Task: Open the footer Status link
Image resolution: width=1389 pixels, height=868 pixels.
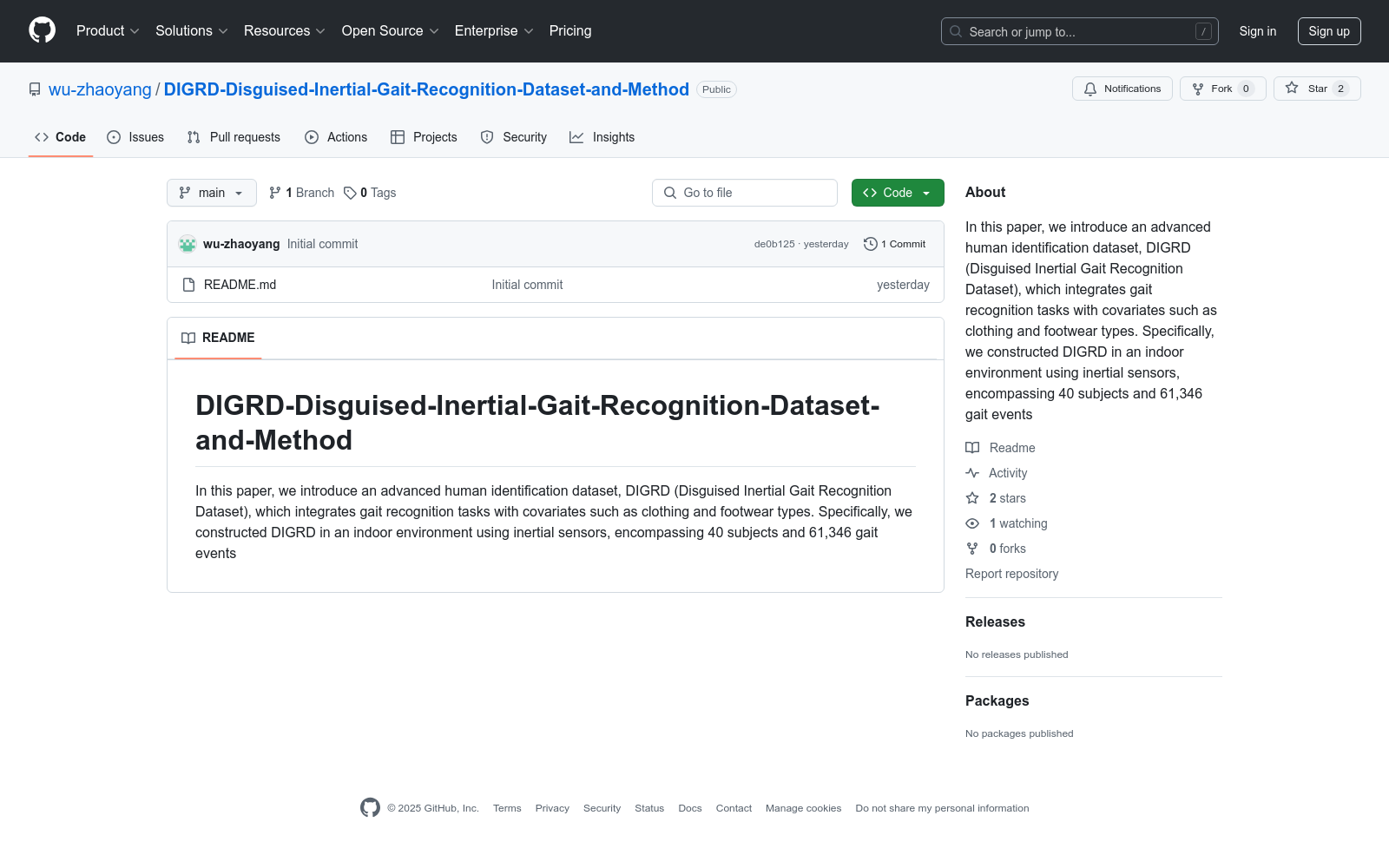Action: [x=649, y=808]
